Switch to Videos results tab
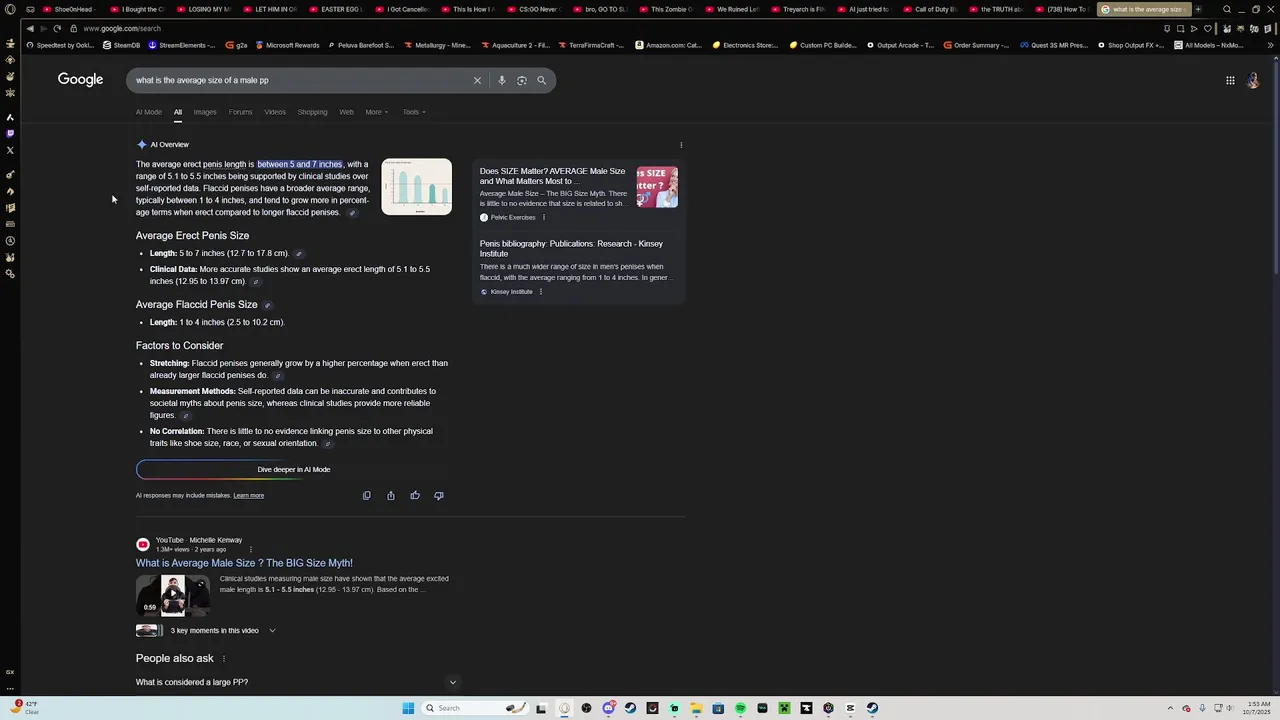This screenshot has height=720, width=1280. 275,112
